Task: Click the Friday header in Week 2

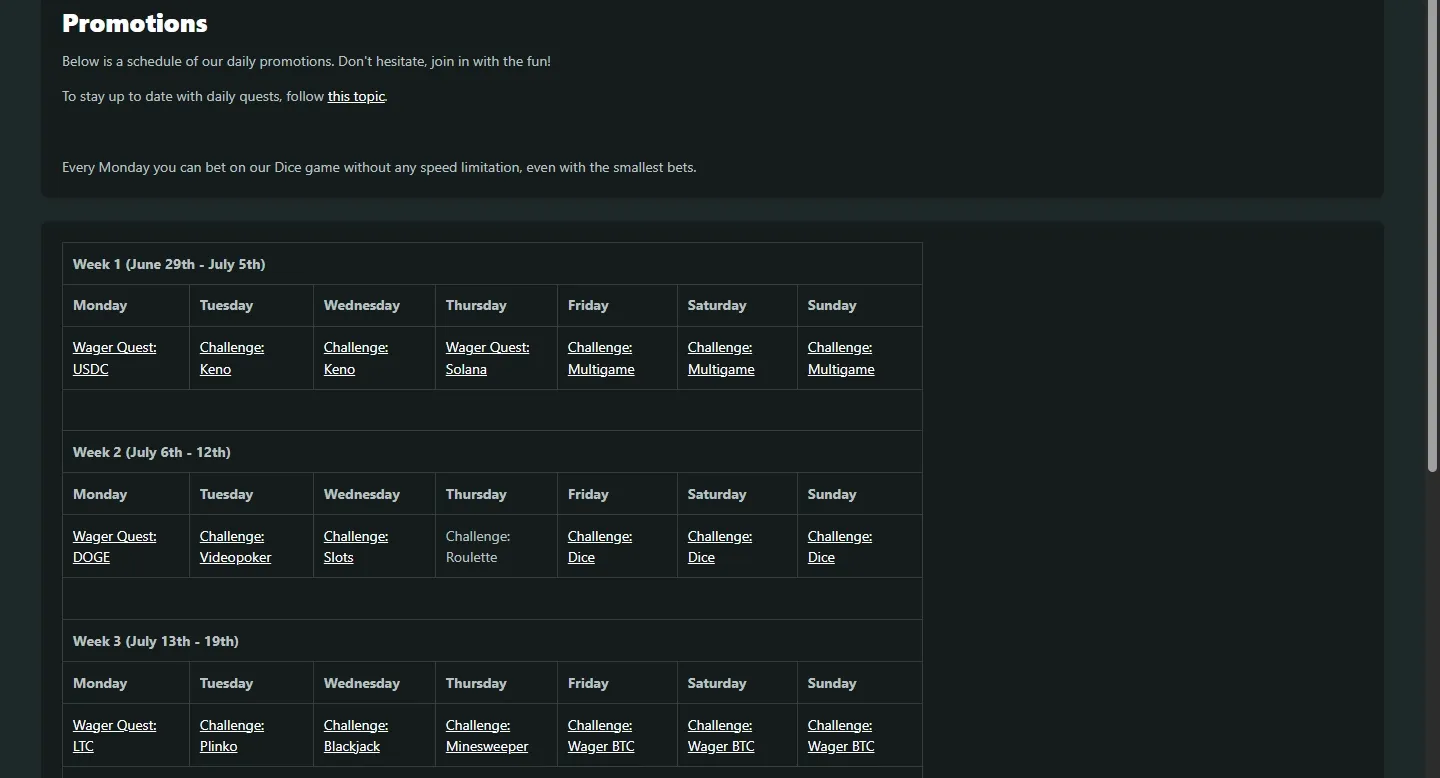Action: point(588,494)
